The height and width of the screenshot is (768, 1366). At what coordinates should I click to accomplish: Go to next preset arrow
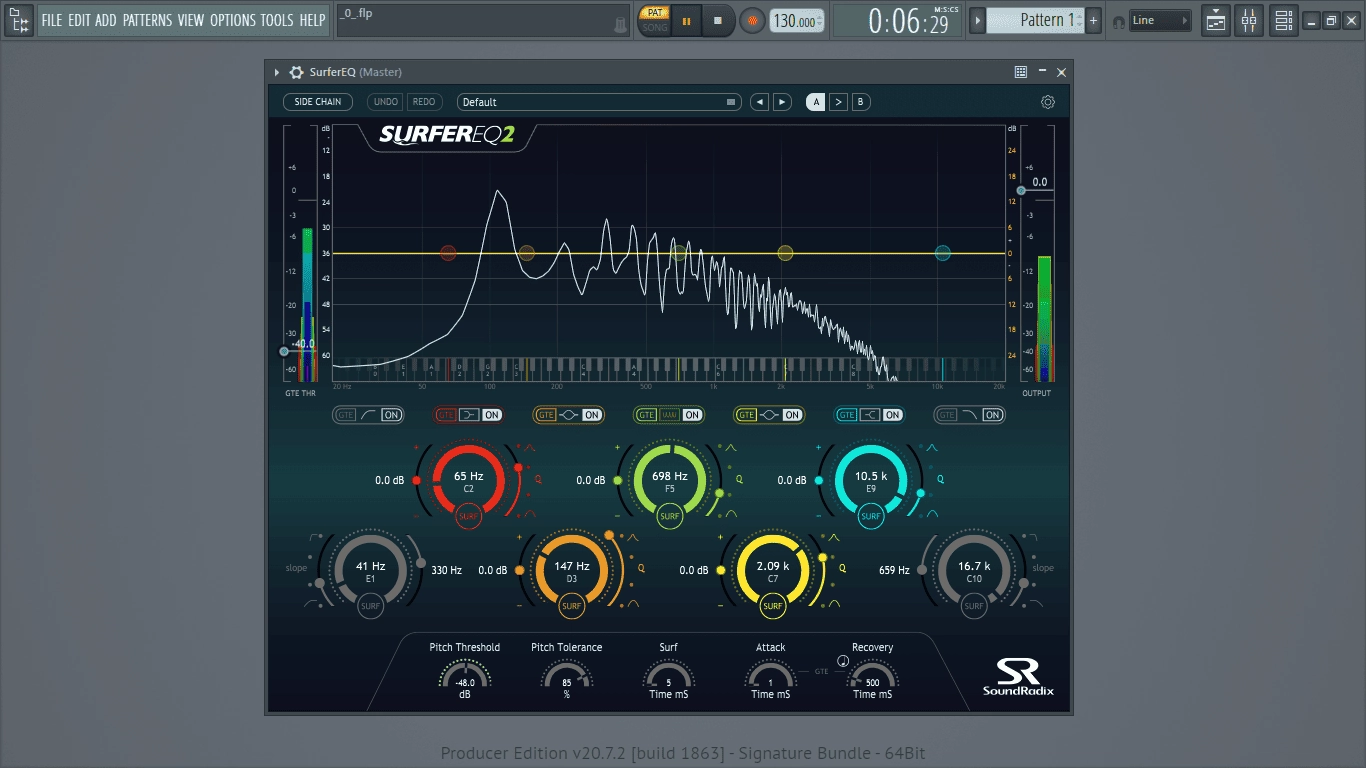(782, 102)
